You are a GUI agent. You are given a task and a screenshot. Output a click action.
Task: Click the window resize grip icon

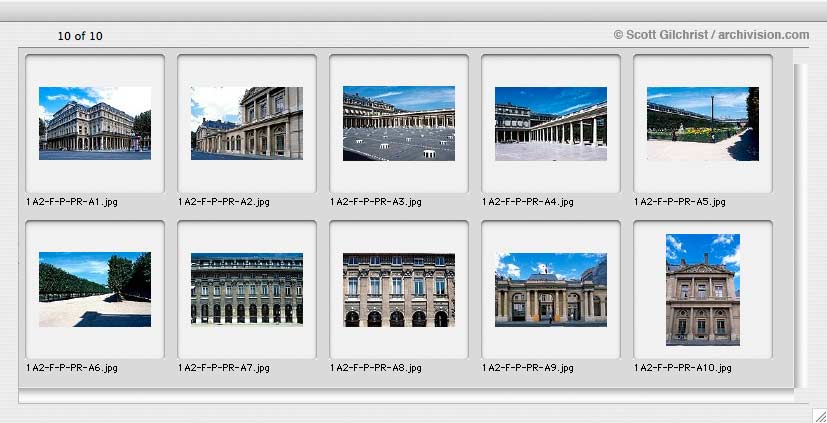pos(819,415)
